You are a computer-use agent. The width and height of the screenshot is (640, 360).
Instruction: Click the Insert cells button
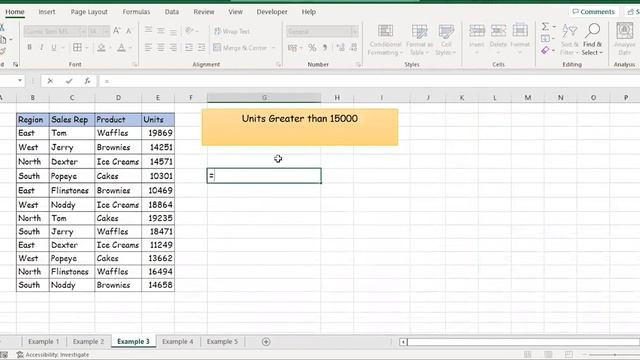[x=476, y=38]
